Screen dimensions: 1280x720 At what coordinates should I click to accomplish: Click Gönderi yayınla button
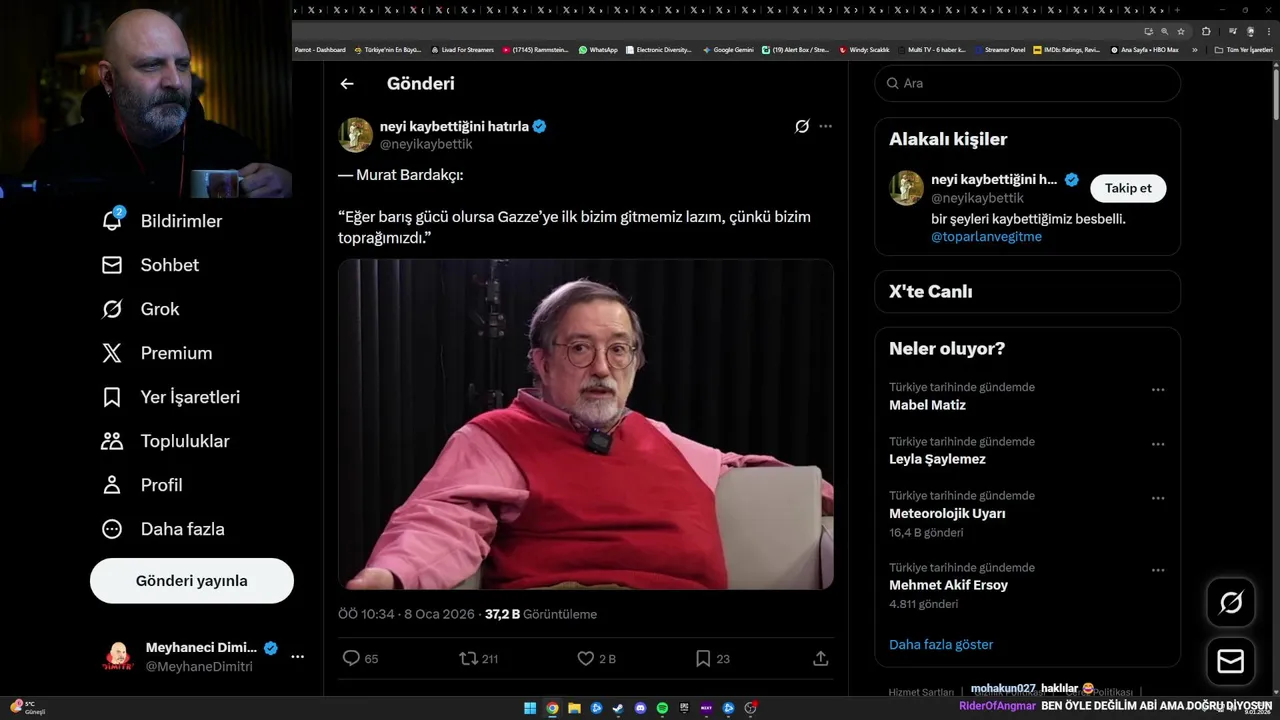[192, 581]
